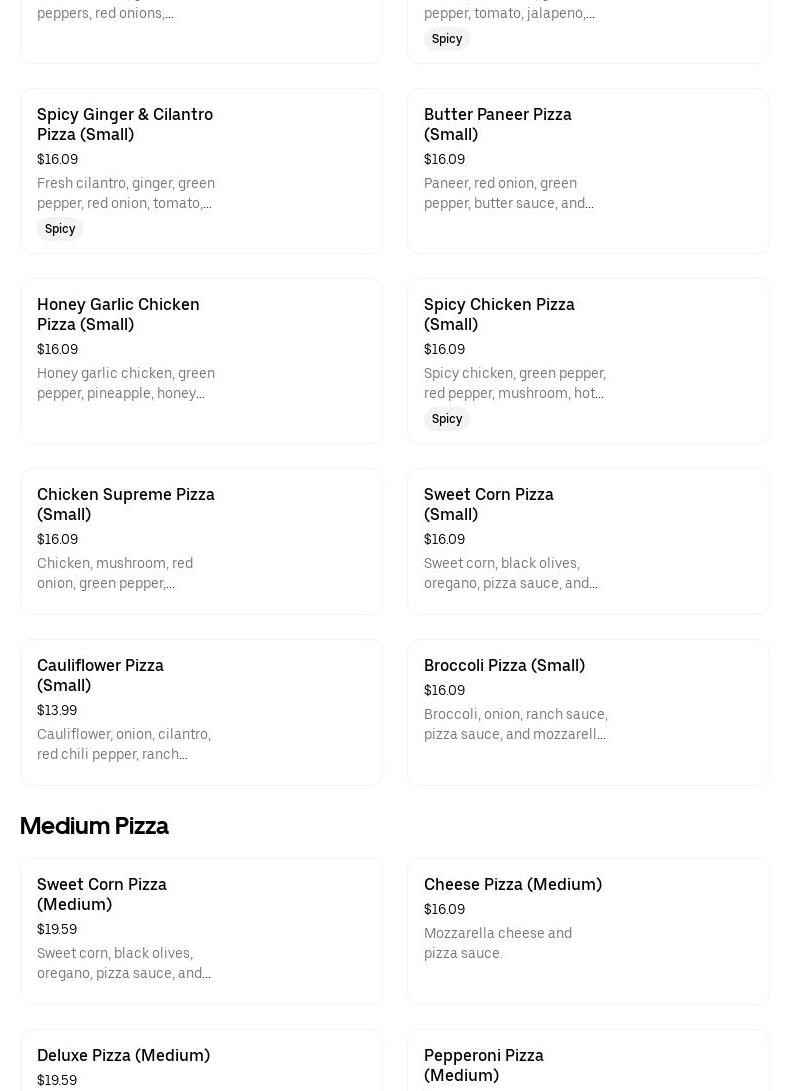Click Spicy tag on Ginger & Cilantro Pizza

pos(60,229)
